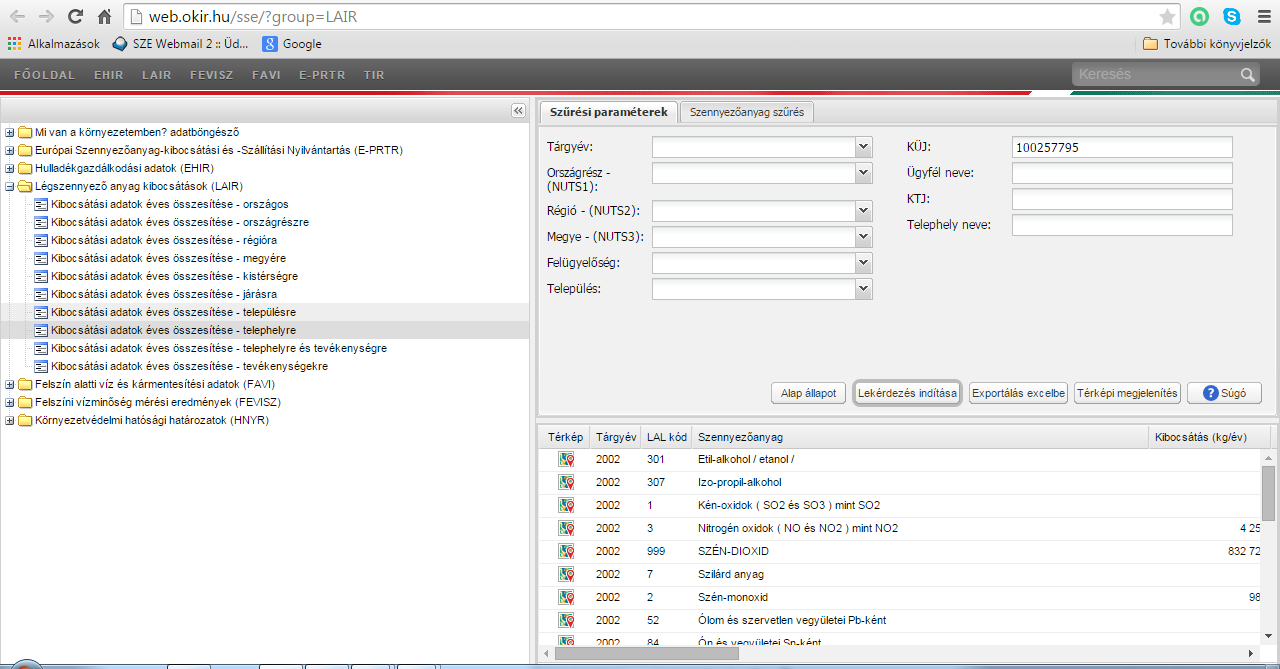Image resolution: width=1280 pixels, height=669 pixels.
Task: Click Exportálás excelbe button
Action: click(1019, 393)
